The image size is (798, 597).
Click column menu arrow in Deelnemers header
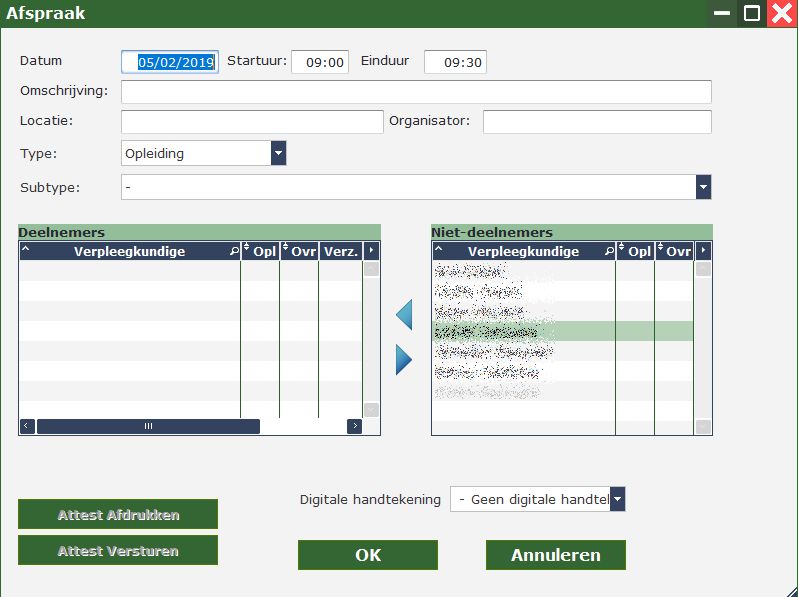[371, 251]
